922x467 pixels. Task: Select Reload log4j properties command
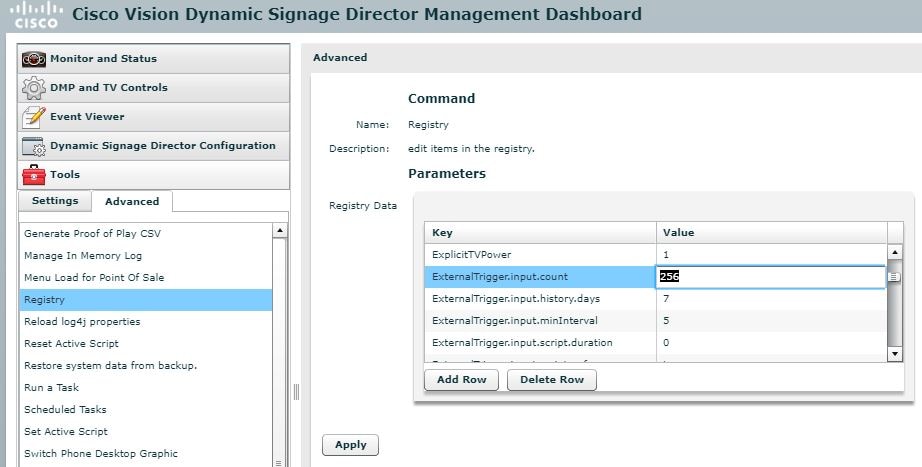pyautogui.click(x=146, y=322)
